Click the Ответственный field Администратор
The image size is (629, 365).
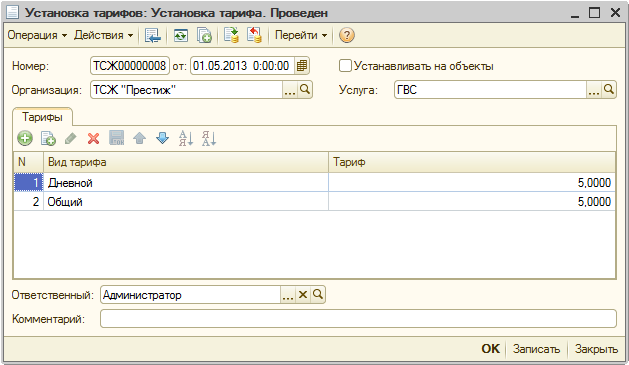point(190,295)
